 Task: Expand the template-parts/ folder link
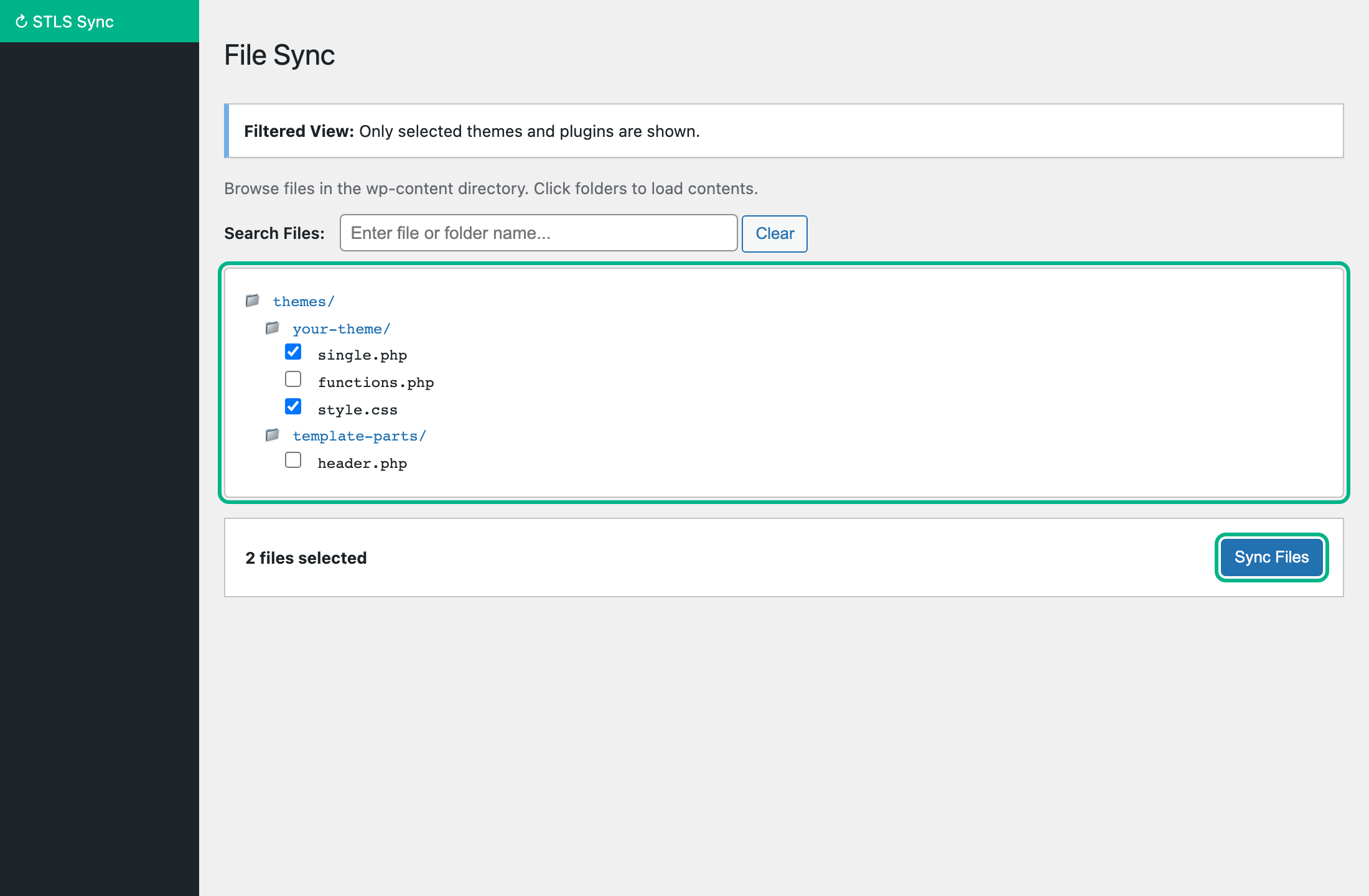(x=360, y=436)
